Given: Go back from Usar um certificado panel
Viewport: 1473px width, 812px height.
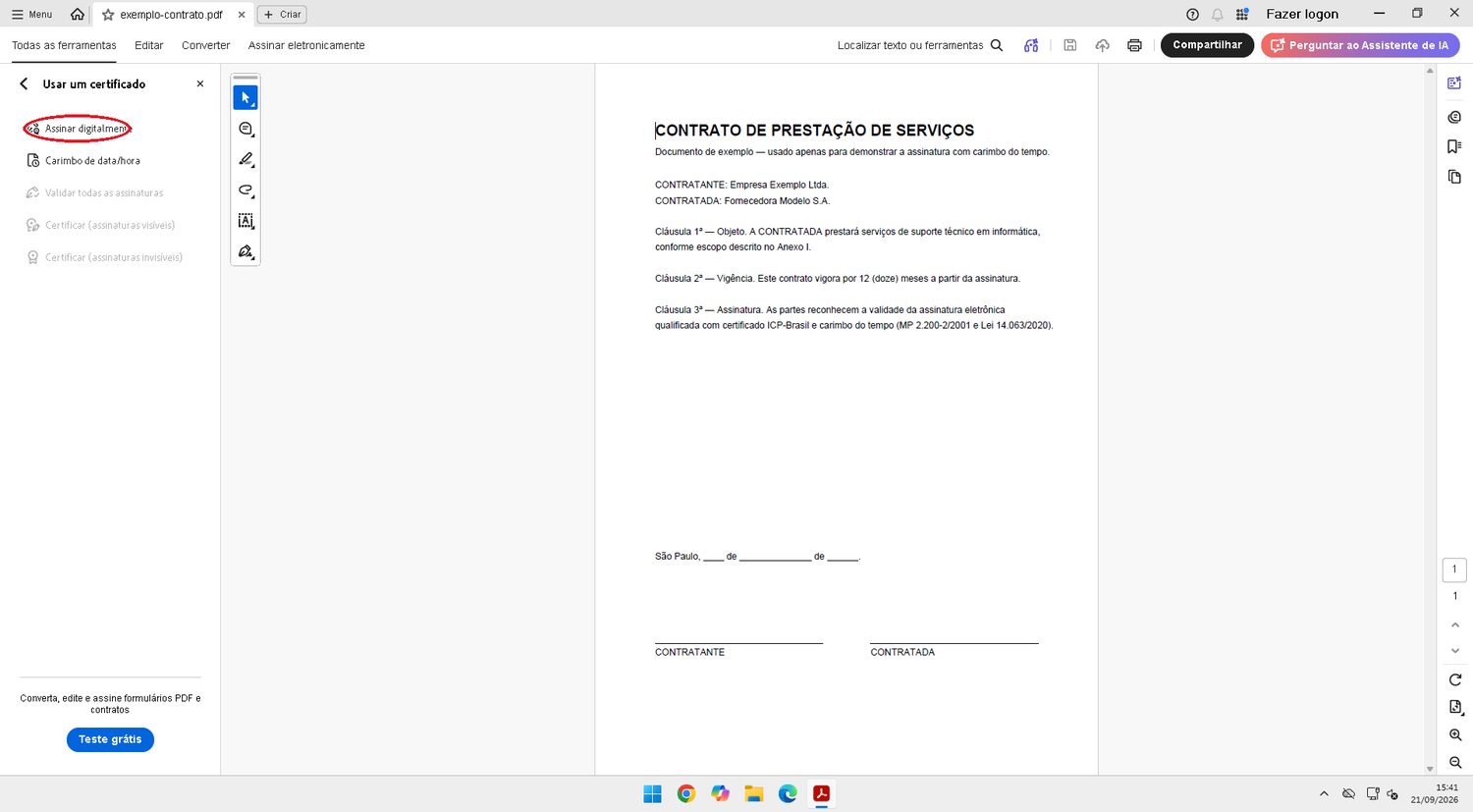Looking at the screenshot, I should (24, 84).
